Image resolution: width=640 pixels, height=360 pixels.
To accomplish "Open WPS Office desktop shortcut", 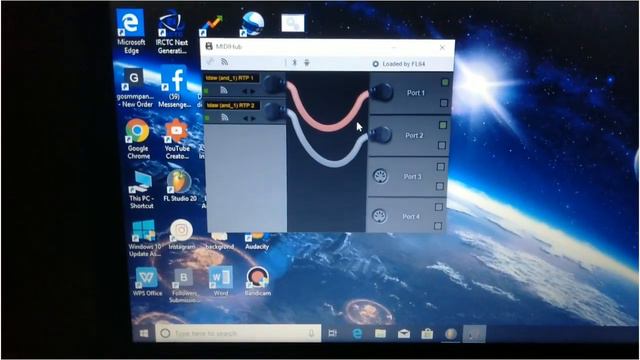I will click(x=147, y=281).
